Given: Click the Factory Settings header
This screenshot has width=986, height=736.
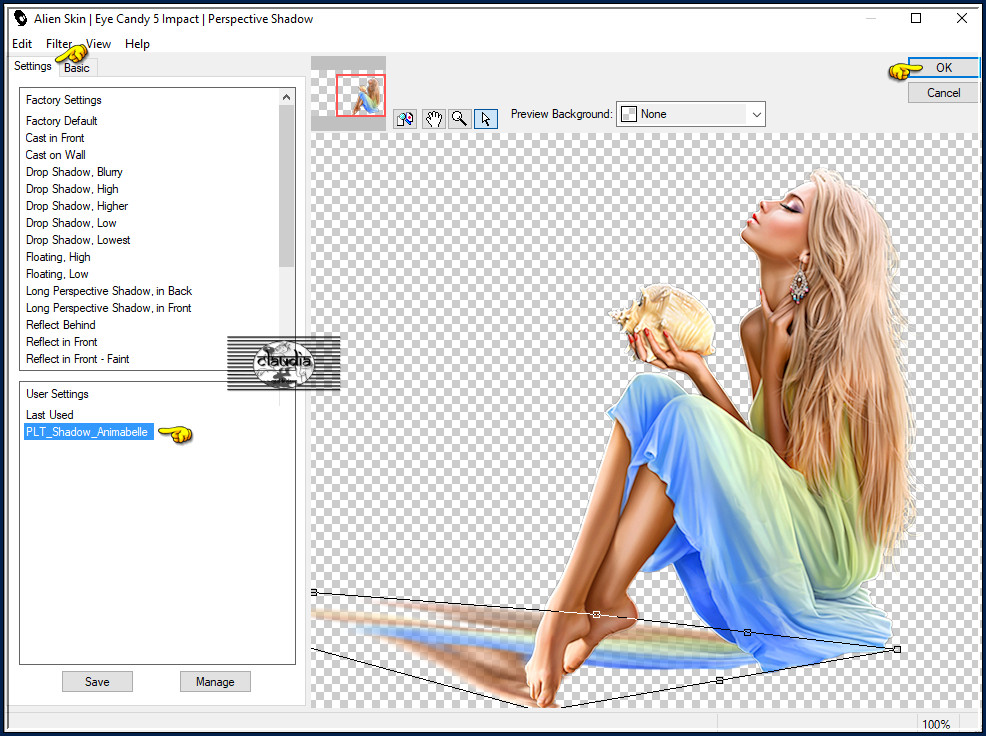Looking at the screenshot, I should pos(64,100).
